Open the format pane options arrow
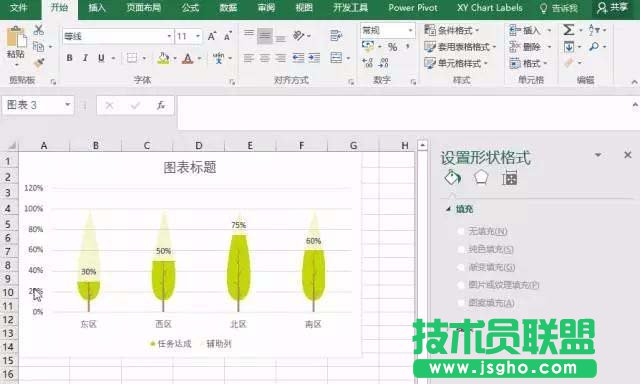Screen dimensions: 640x384 [x=598, y=155]
